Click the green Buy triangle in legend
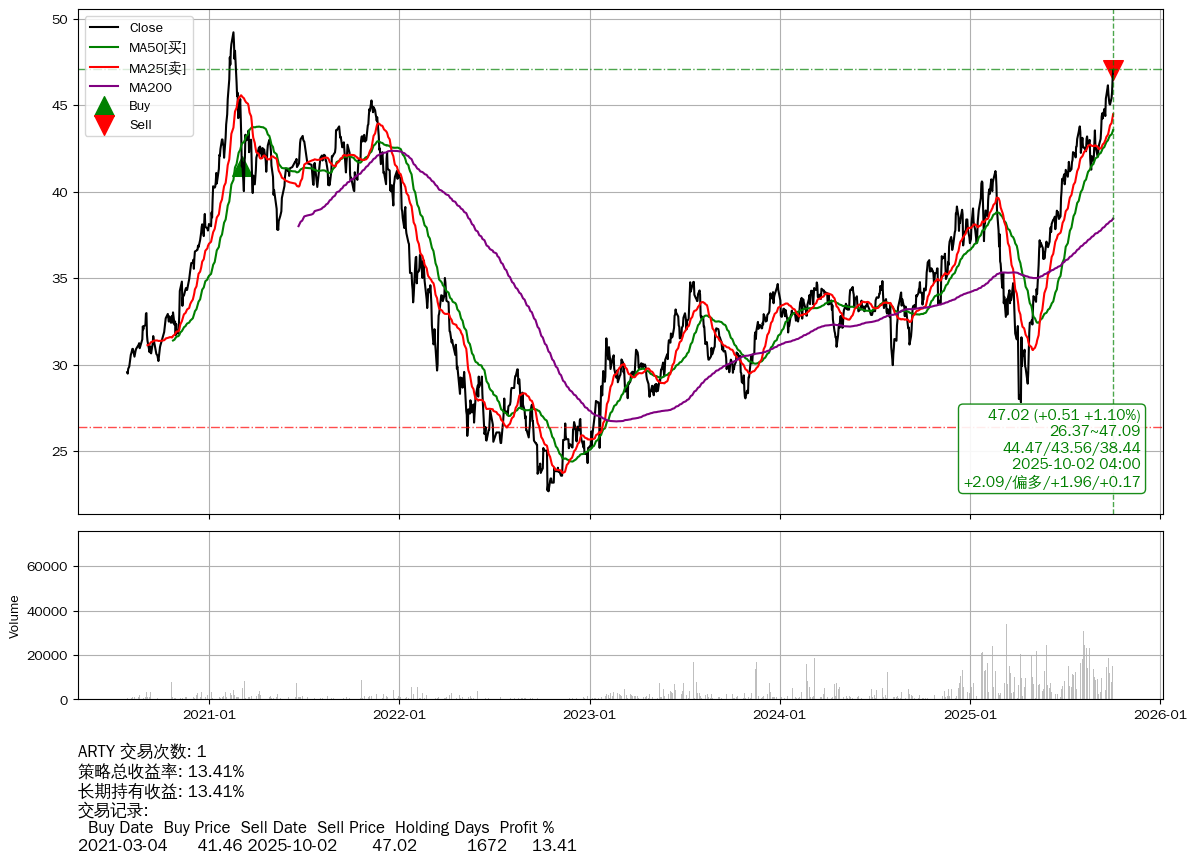Viewport: 1197px width, 863px height. click(104, 106)
